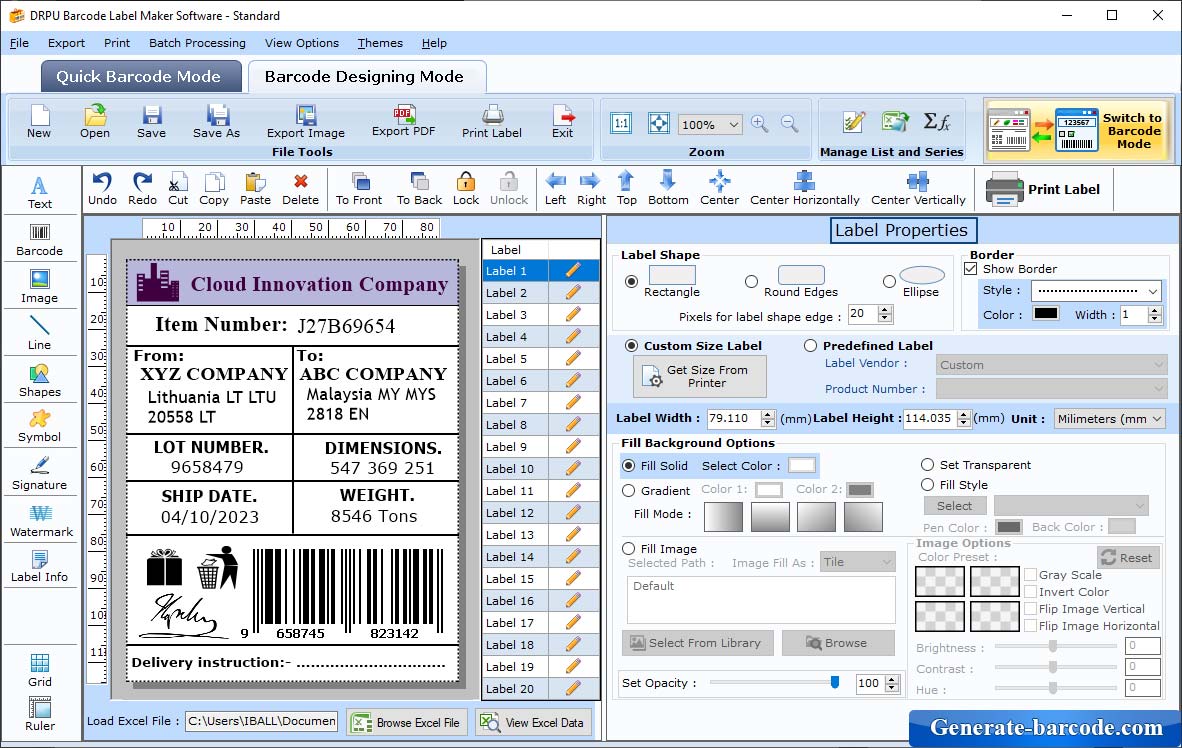Increase Set Opacity value
This screenshot has height=748, width=1182.
[x=893, y=679]
